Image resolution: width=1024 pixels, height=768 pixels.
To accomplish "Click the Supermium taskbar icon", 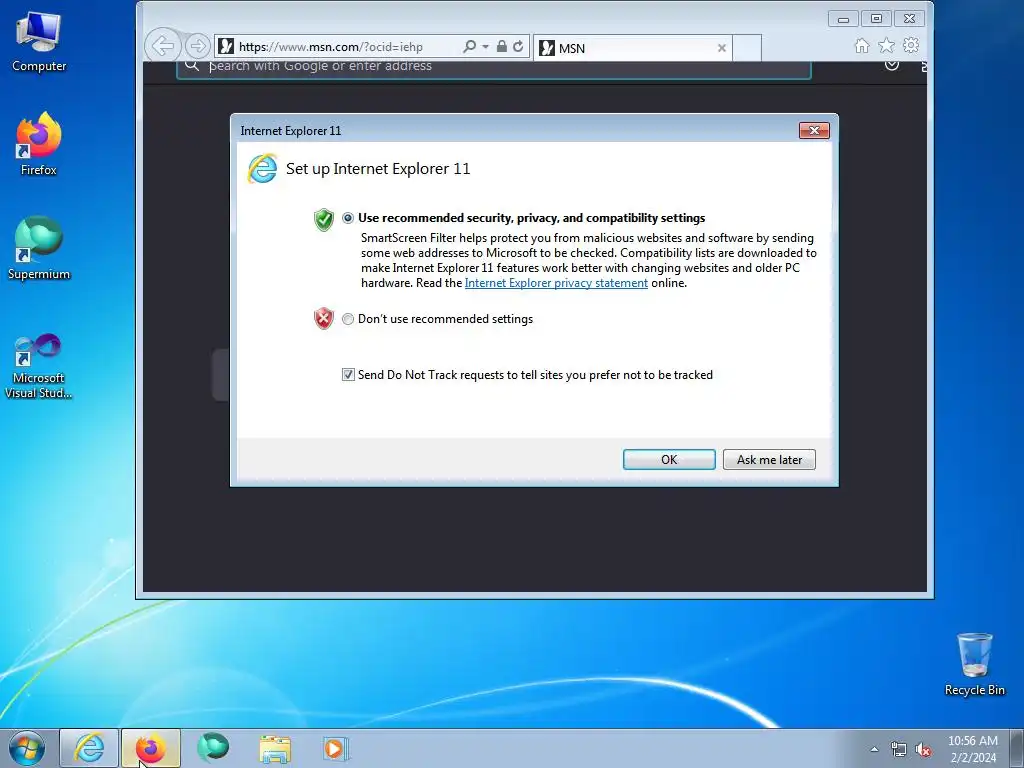I will (x=213, y=748).
